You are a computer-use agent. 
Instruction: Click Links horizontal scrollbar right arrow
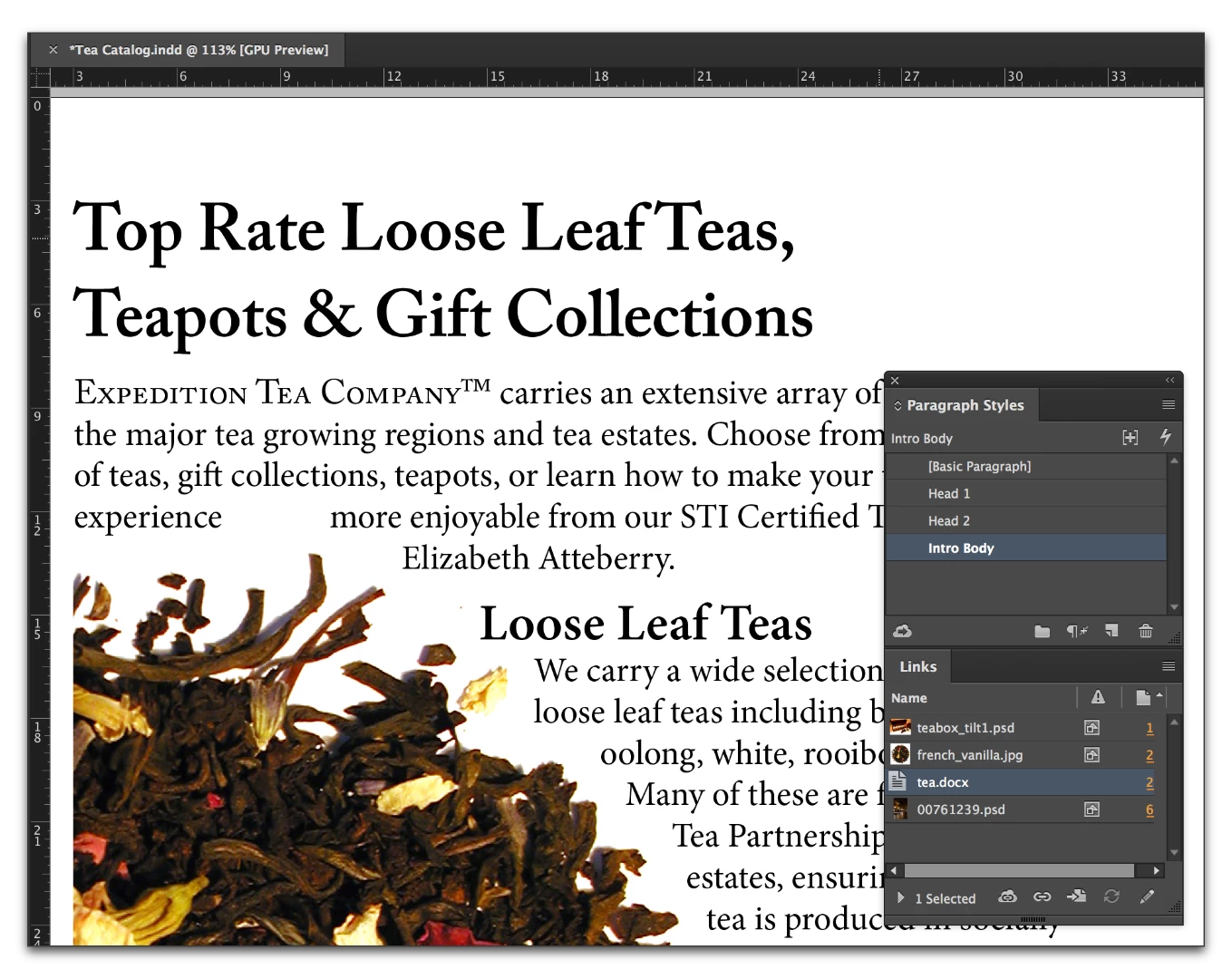(x=1157, y=870)
